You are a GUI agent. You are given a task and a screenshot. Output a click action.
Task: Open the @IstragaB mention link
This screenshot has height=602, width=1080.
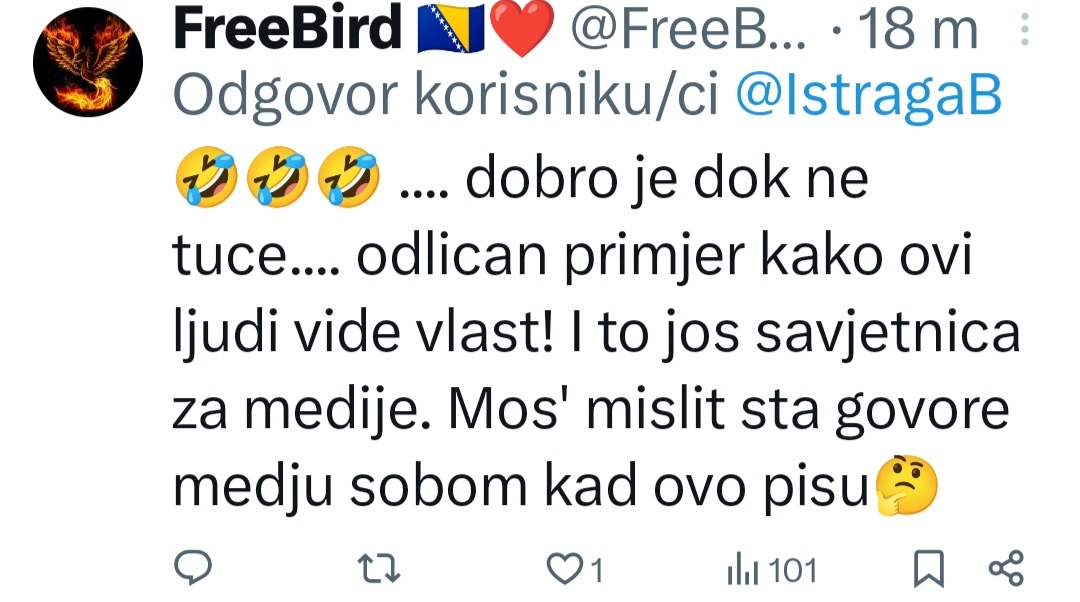(868, 95)
